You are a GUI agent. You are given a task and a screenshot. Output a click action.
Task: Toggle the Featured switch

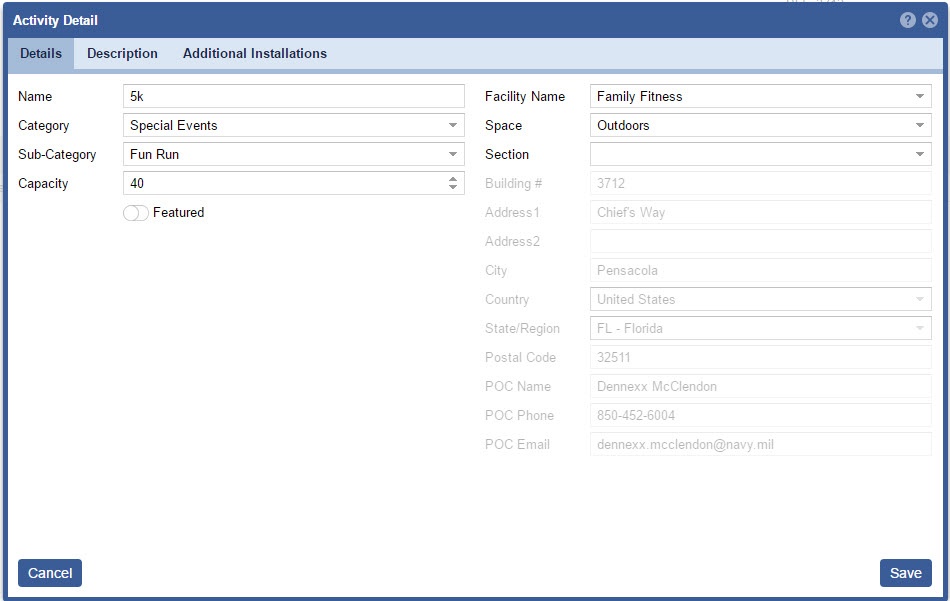pyautogui.click(x=136, y=213)
